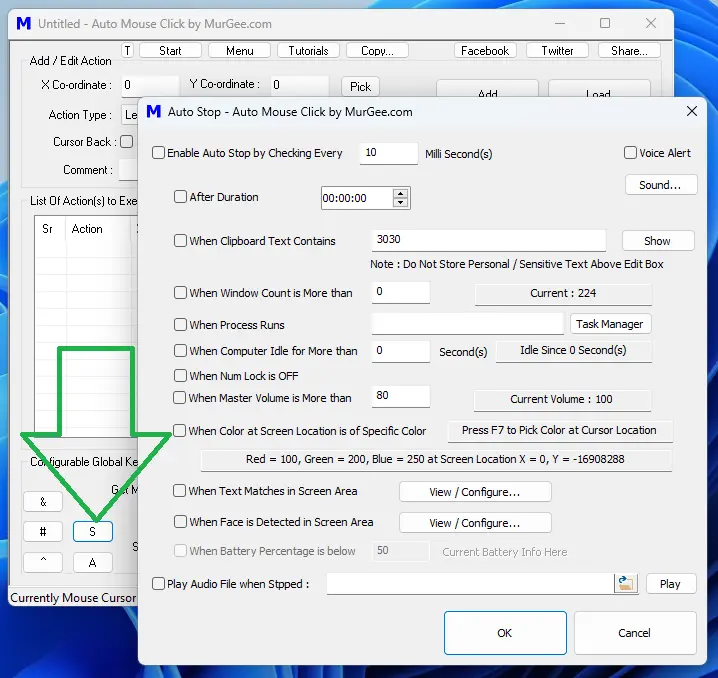Toggle When Num Lock is OFF
Image resolution: width=718 pixels, height=678 pixels.
tap(180, 376)
